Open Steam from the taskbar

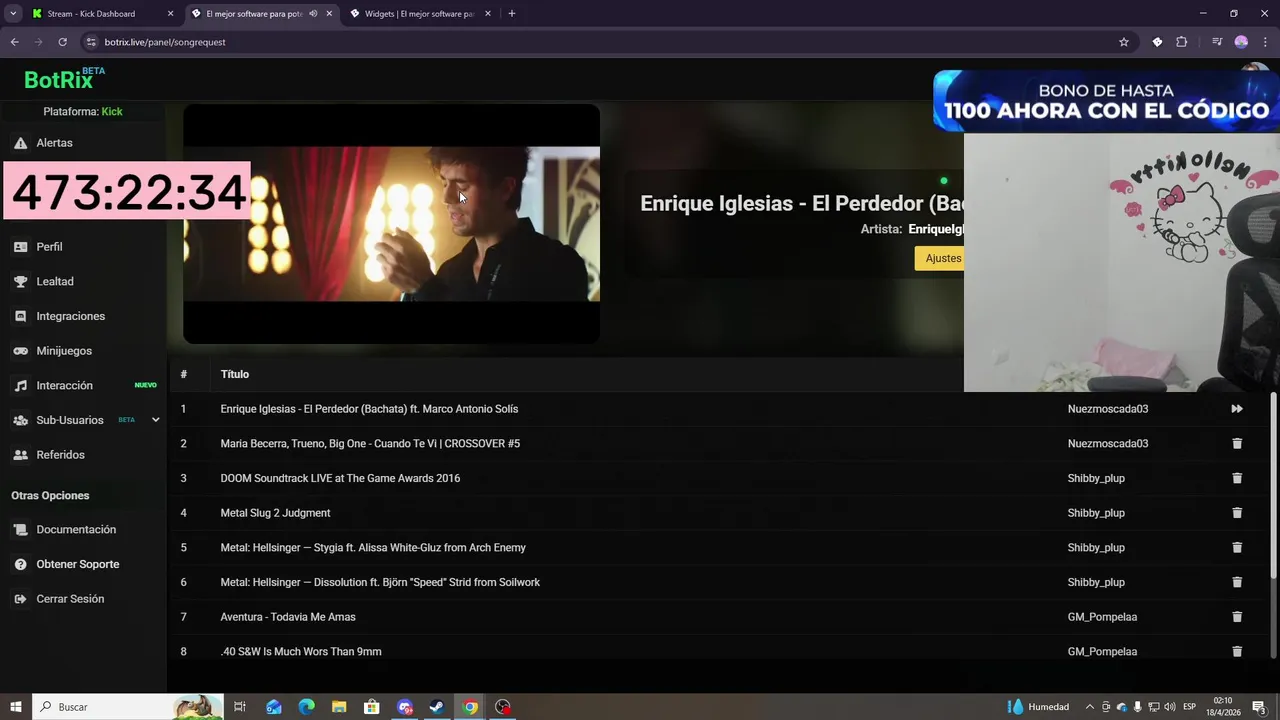coord(437,707)
